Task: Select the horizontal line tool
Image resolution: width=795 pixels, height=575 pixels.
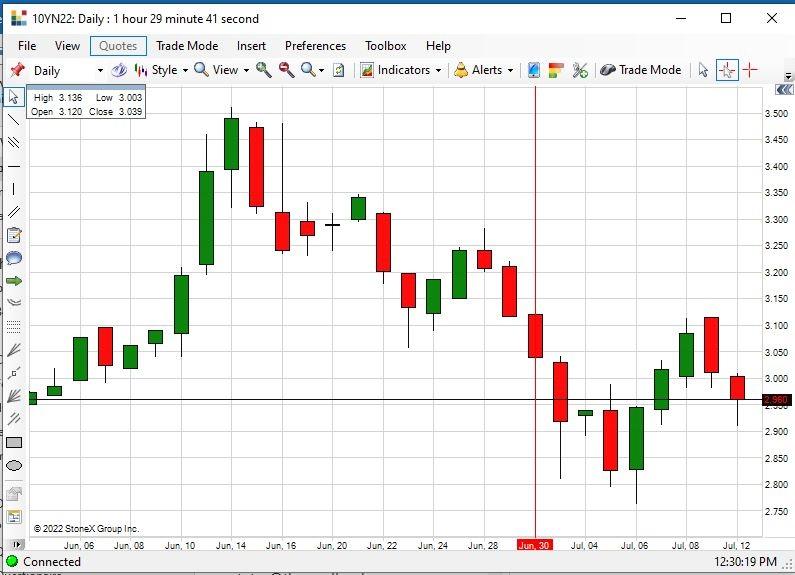Action: tap(14, 166)
